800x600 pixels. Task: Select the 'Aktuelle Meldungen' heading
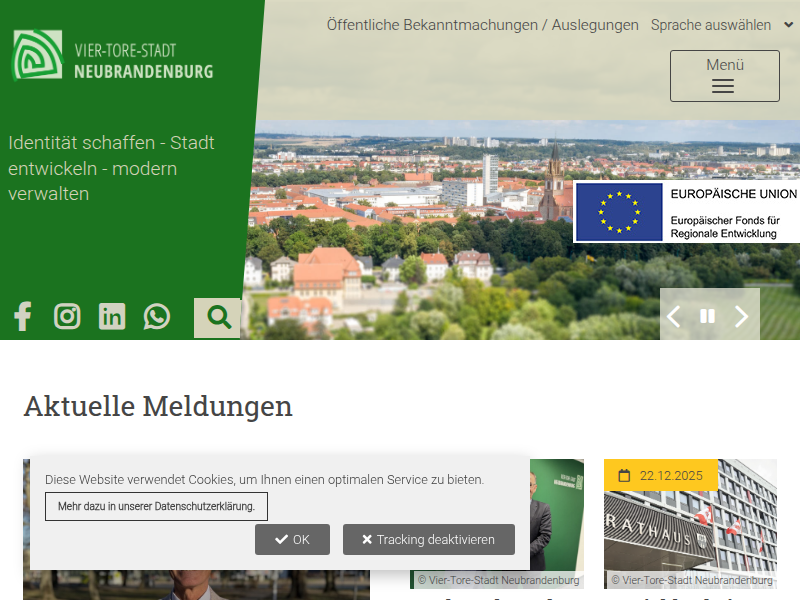point(157,407)
